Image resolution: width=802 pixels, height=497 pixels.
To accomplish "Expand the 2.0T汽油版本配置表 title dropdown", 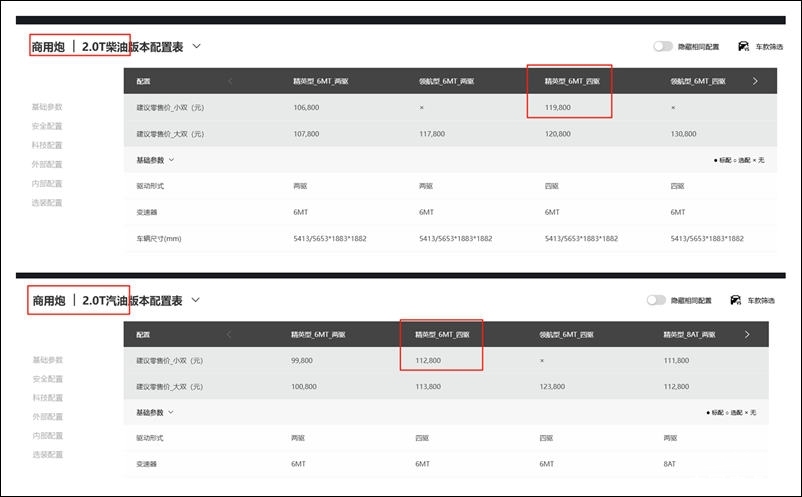I will point(195,300).
